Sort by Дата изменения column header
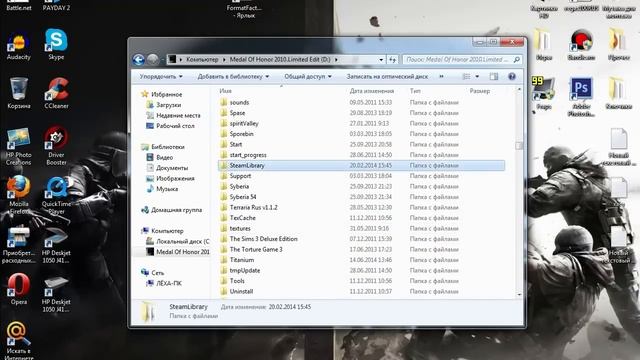Image resolution: width=640 pixels, height=360 pixels. click(371, 91)
